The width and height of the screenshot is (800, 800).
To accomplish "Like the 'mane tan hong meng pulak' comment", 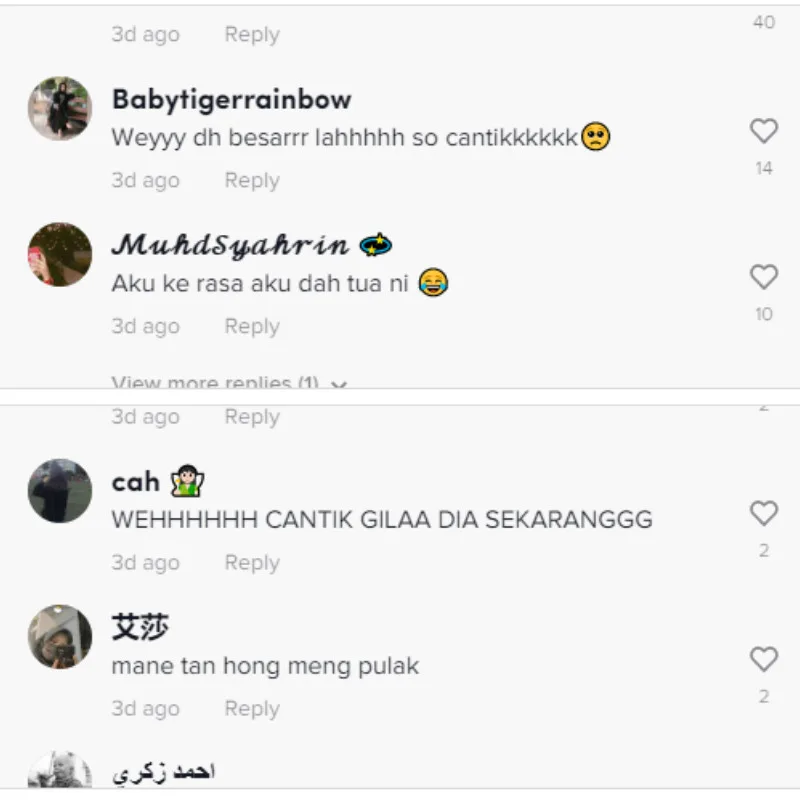I will pyautogui.click(x=764, y=659).
